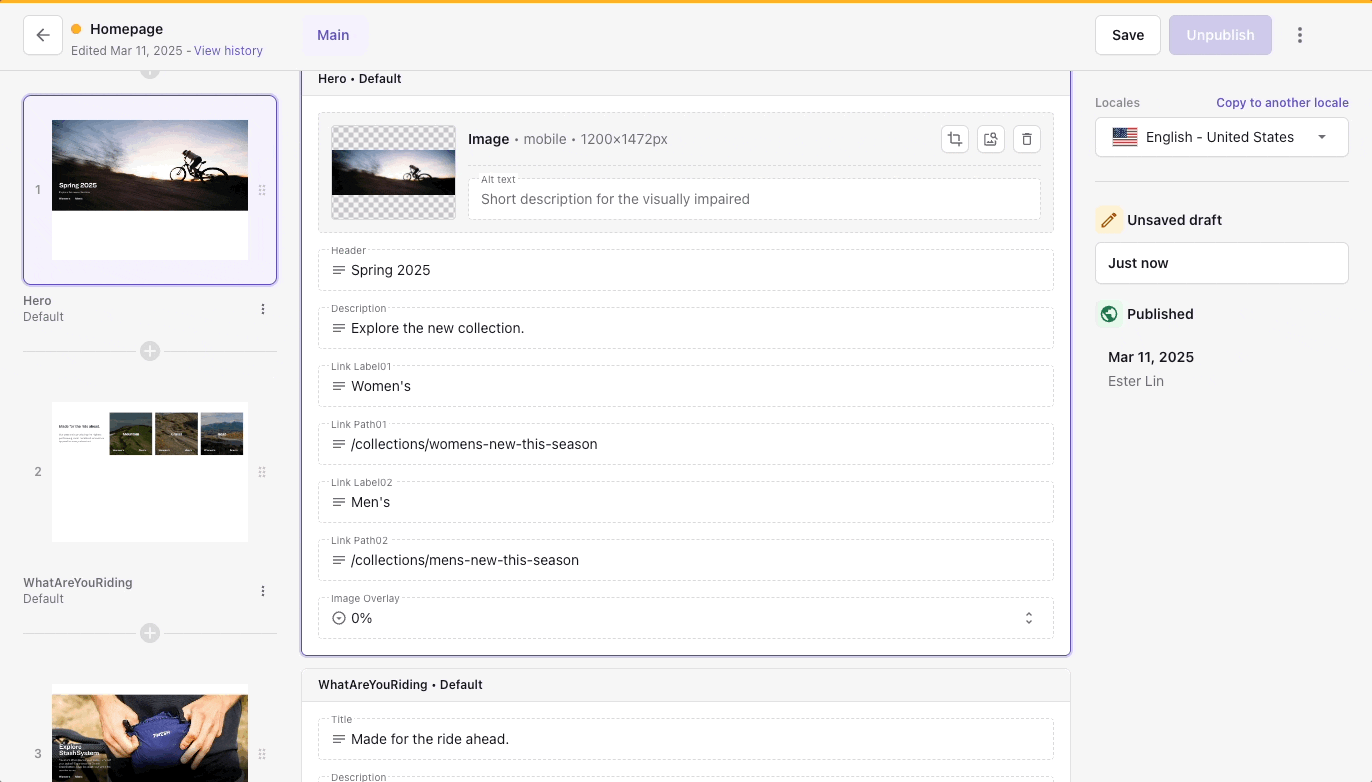Select the Just now draft version
The width and height of the screenshot is (1372, 782).
point(1222,263)
